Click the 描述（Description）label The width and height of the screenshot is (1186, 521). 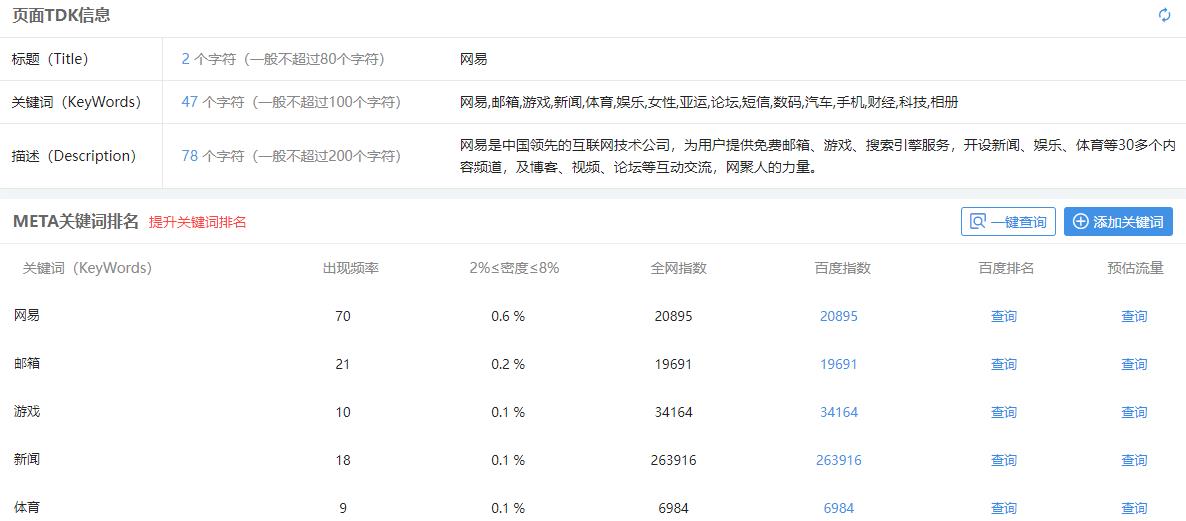coord(73,156)
